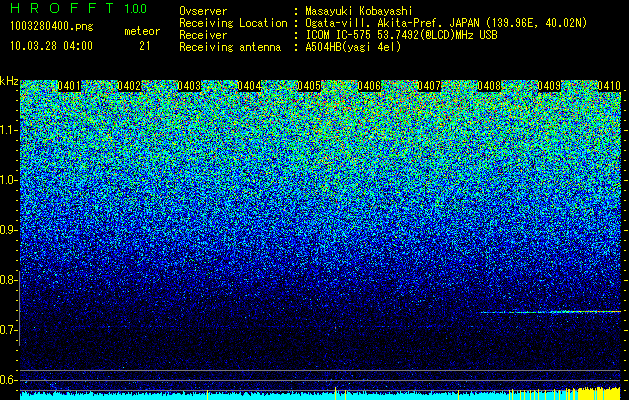
Task: Click the date stamp 10.03.28 04:00
Action: pyautogui.click(x=51, y=46)
